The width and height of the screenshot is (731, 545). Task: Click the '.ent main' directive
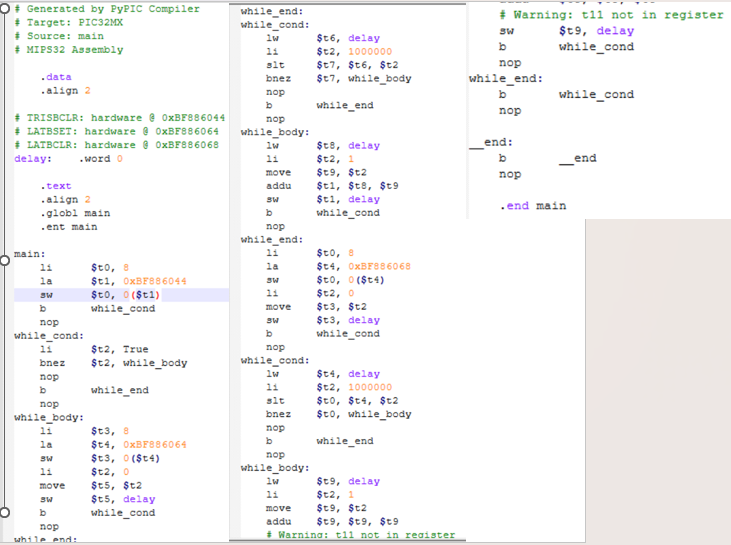(x=69, y=227)
